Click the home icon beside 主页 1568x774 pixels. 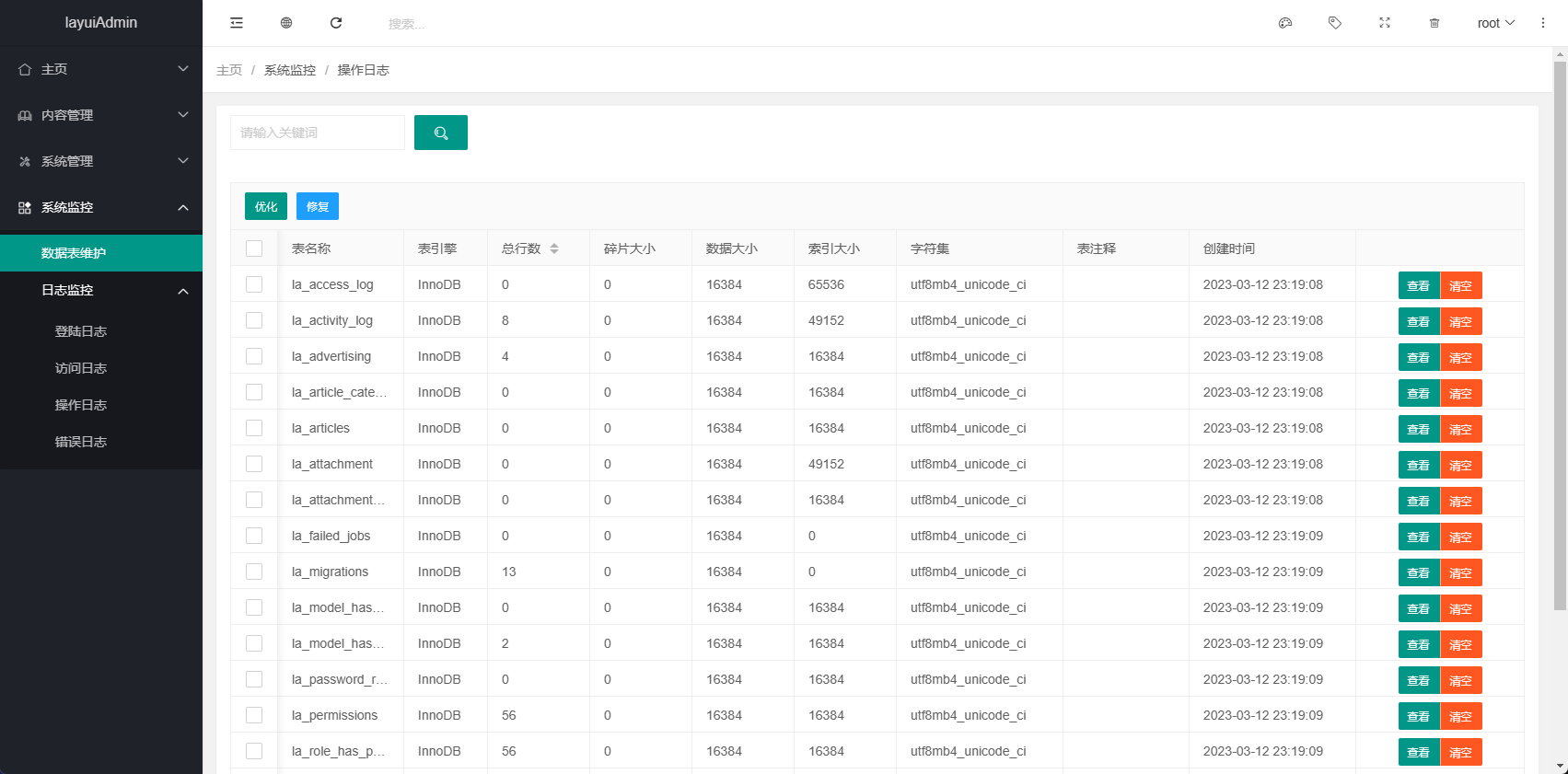[25, 69]
